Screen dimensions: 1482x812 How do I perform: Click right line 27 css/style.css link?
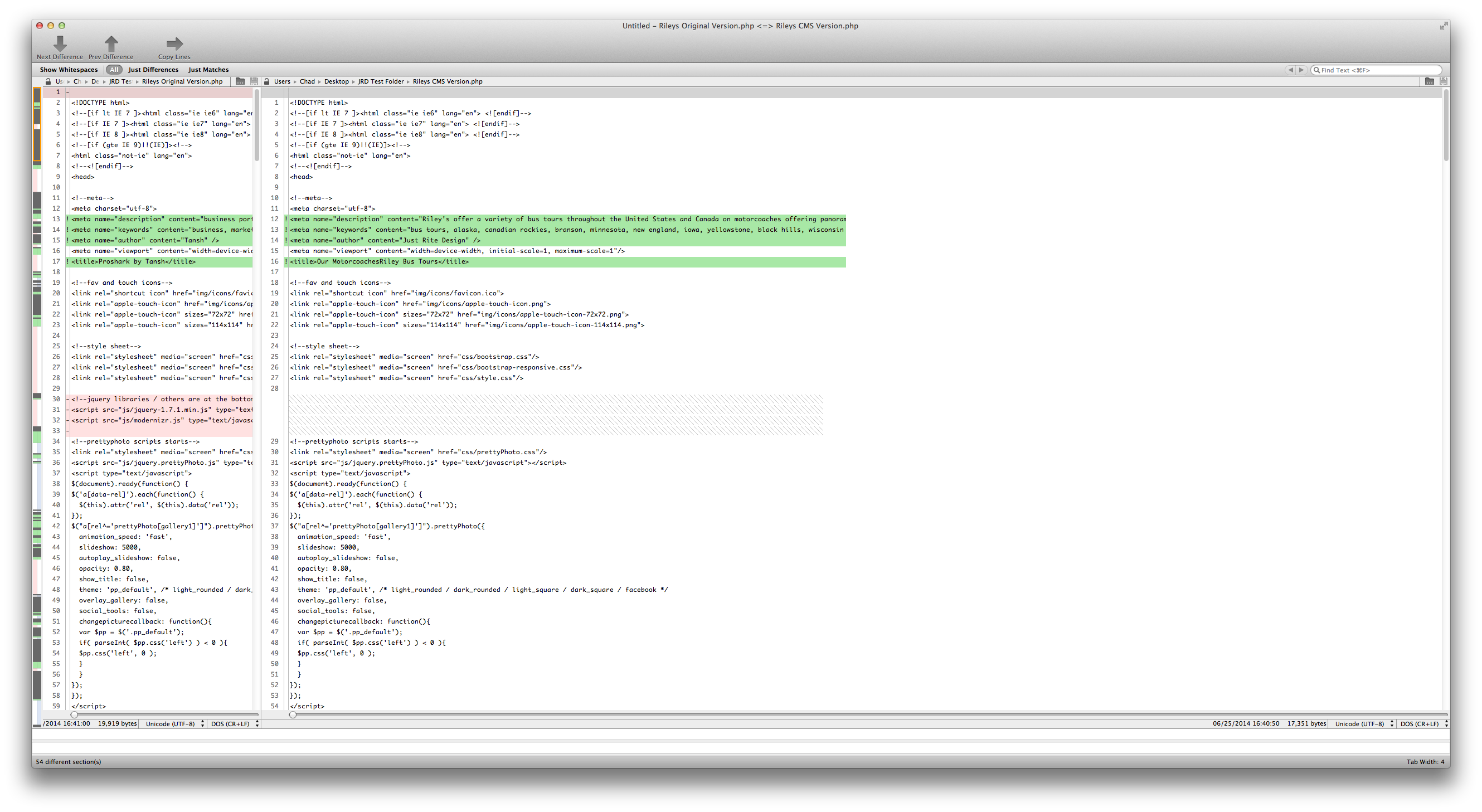click(407, 378)
